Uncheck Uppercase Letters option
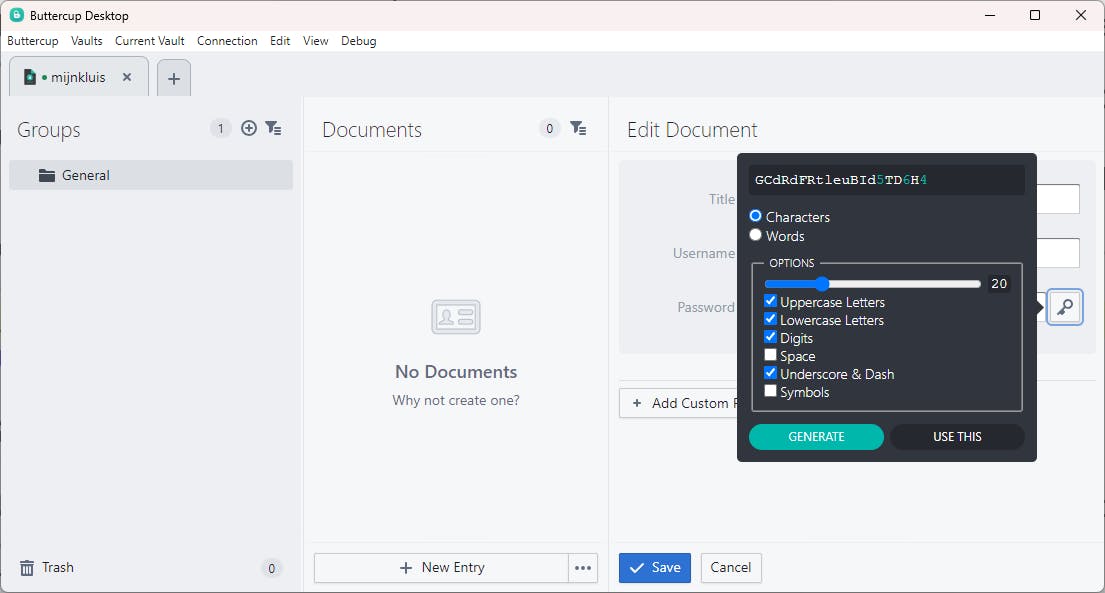1105x593 pixels. coord(770,301)
